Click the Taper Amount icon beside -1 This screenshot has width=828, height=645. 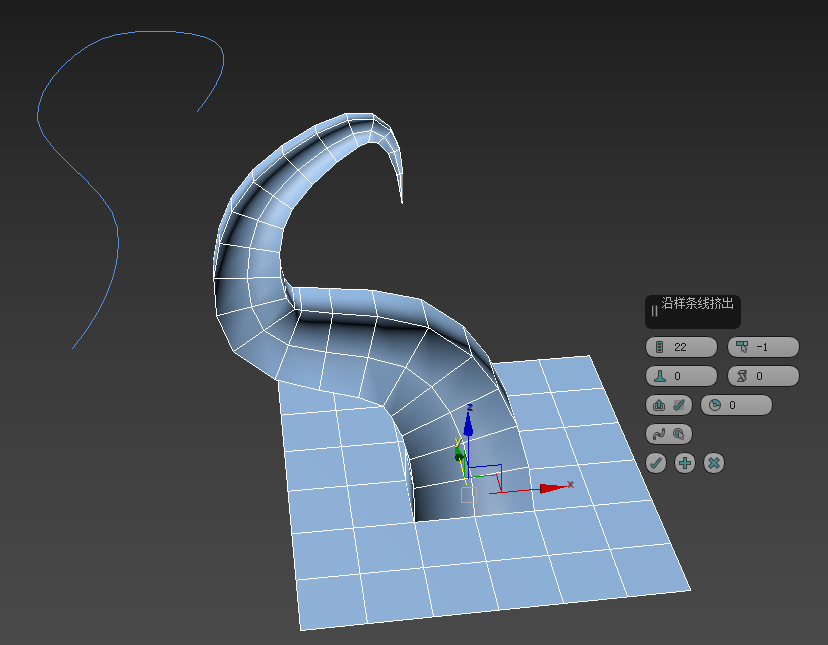pyautogui.click(x=741, y=347)
